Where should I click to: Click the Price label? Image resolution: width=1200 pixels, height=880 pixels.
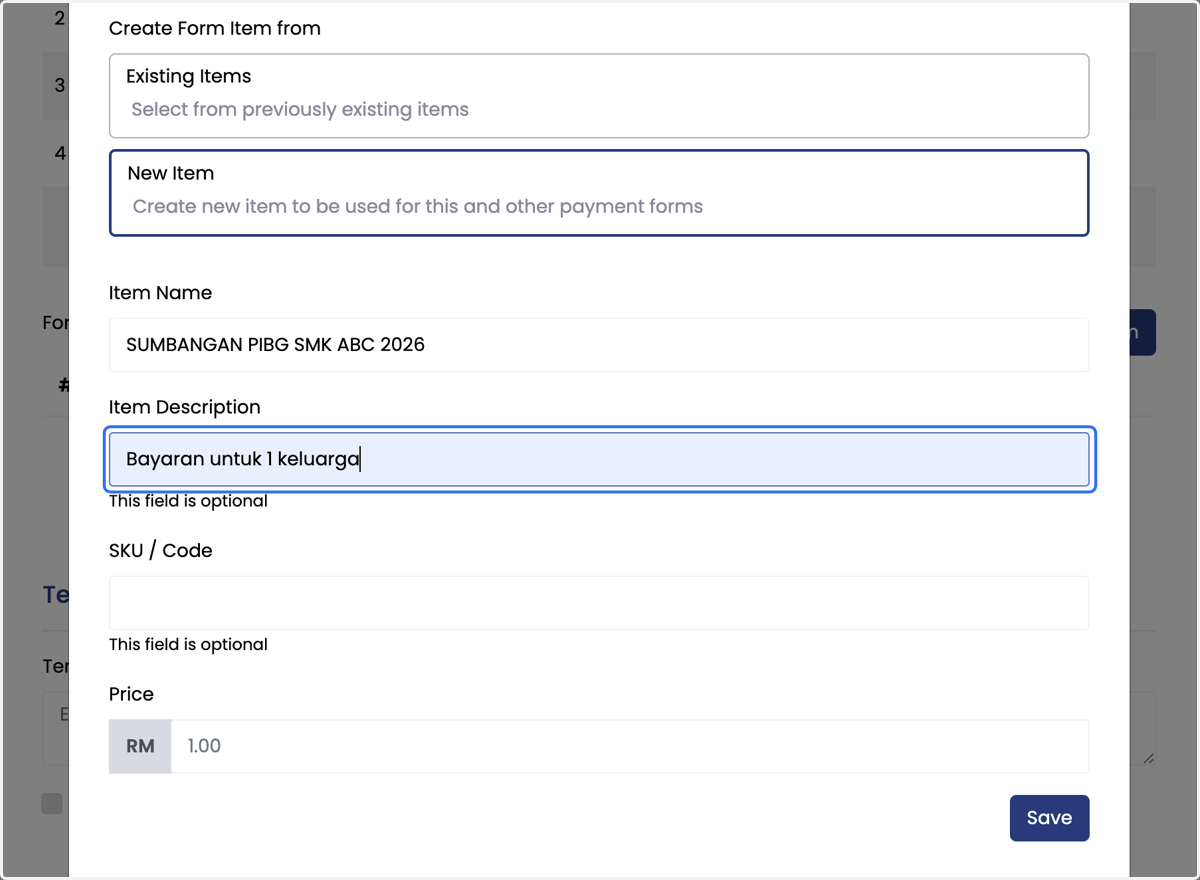tap(131, 694)
